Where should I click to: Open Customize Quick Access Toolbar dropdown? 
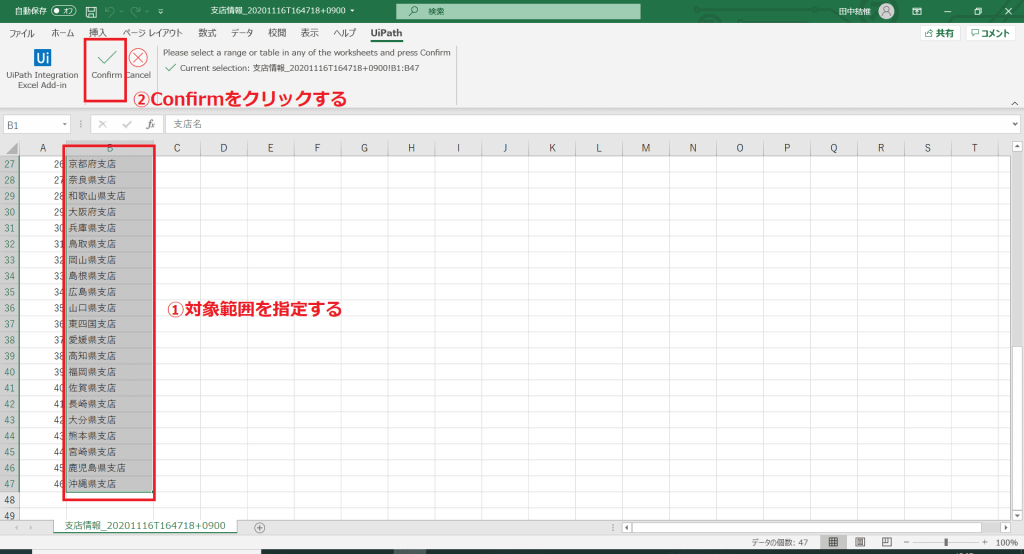(162, 11)
